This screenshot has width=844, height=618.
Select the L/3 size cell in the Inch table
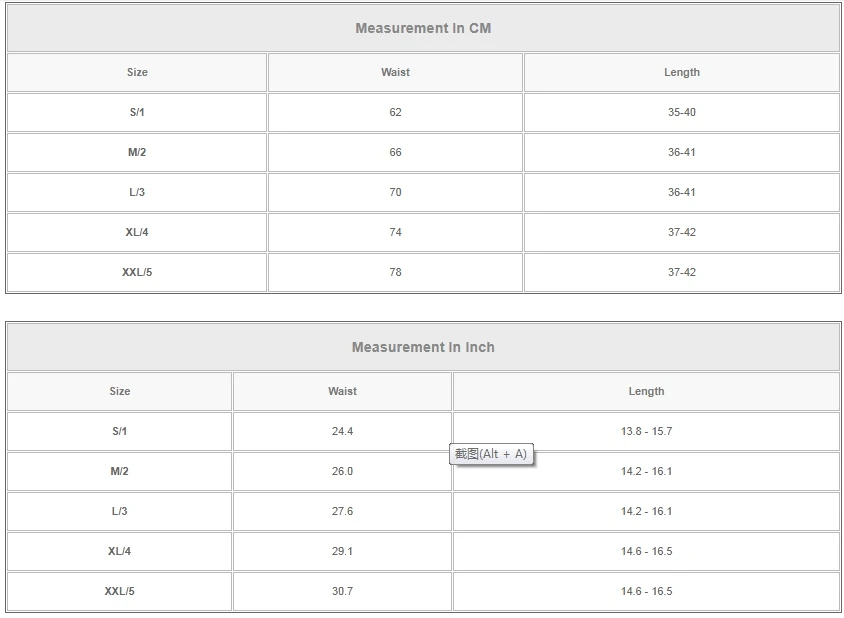(x=119, y=511)
